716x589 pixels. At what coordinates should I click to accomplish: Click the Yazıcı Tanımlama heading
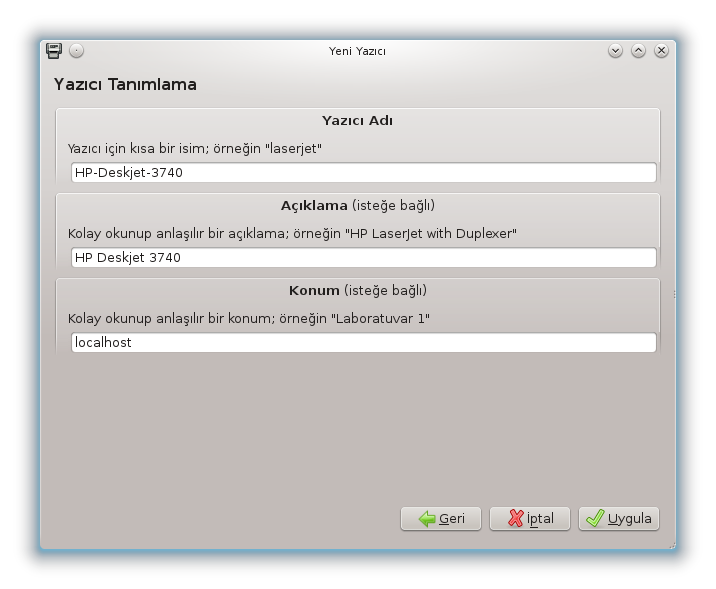tap(125, 84)
